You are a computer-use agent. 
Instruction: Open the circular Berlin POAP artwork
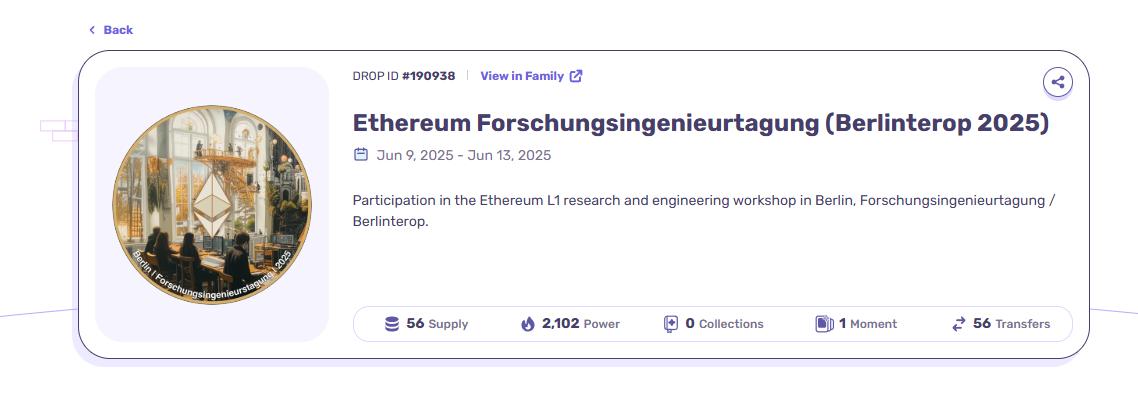(212, 205)
